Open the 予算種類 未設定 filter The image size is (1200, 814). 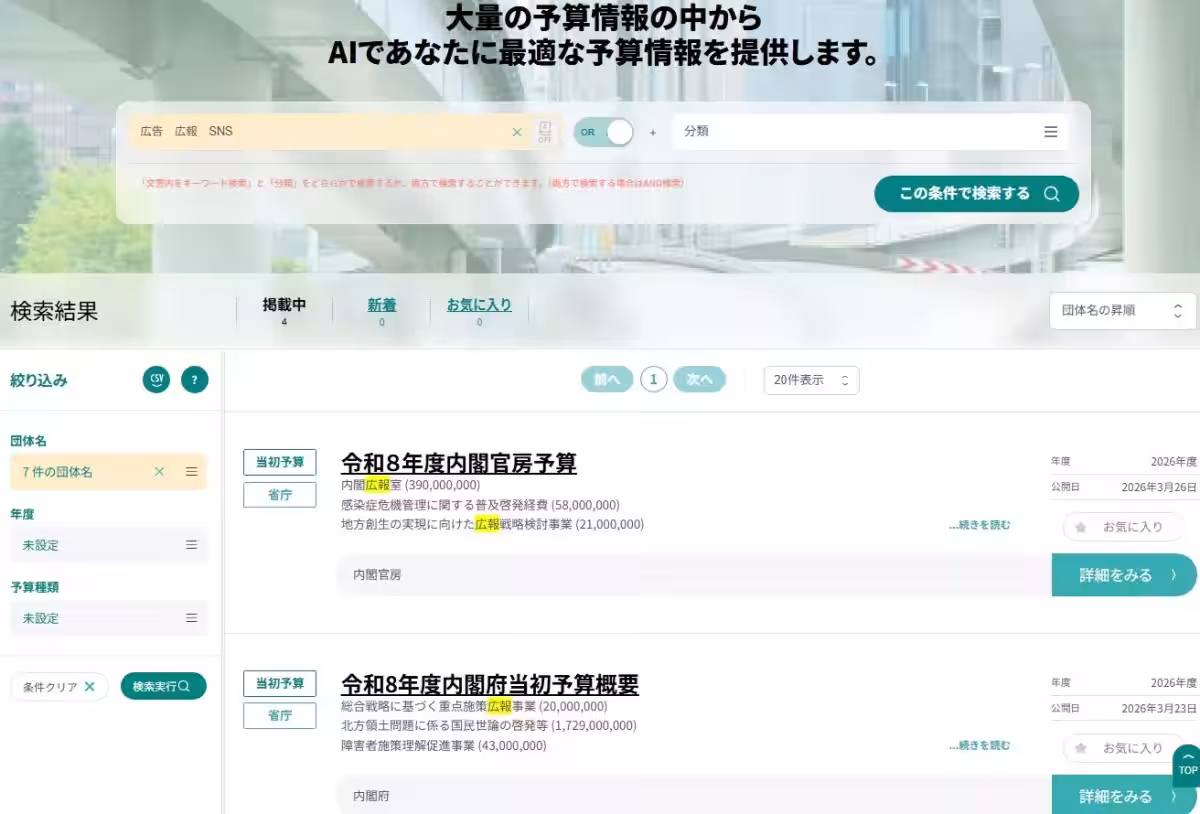point(109,618)
